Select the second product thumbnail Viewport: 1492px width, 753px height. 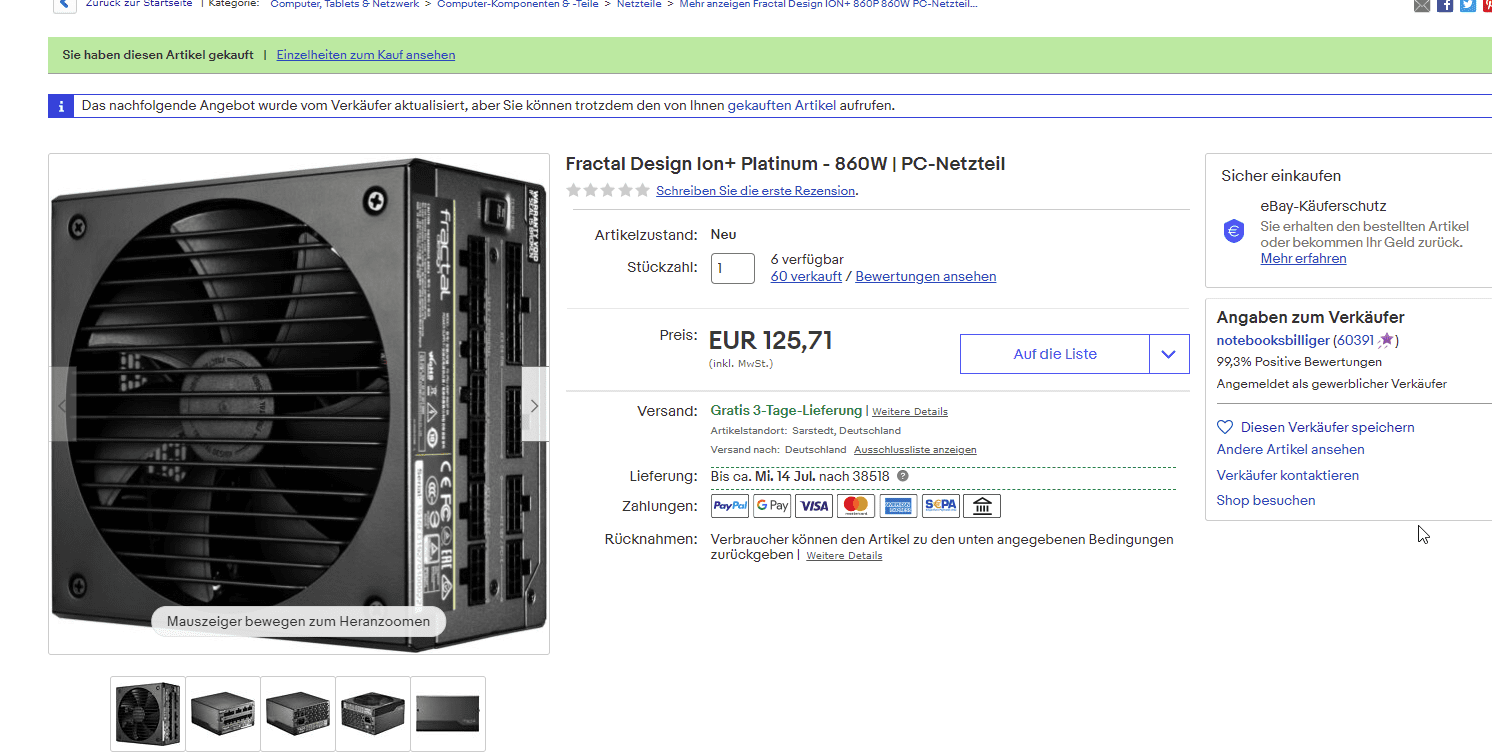223,713
